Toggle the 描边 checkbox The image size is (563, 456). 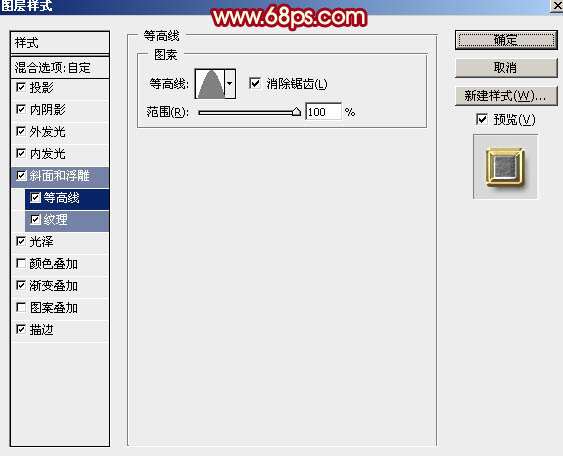21,329
